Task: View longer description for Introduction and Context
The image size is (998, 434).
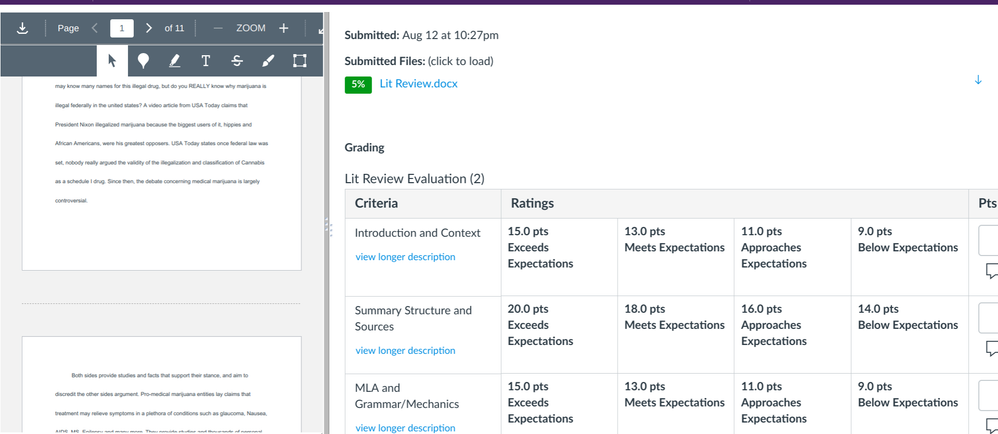Action: click(405, 257)
